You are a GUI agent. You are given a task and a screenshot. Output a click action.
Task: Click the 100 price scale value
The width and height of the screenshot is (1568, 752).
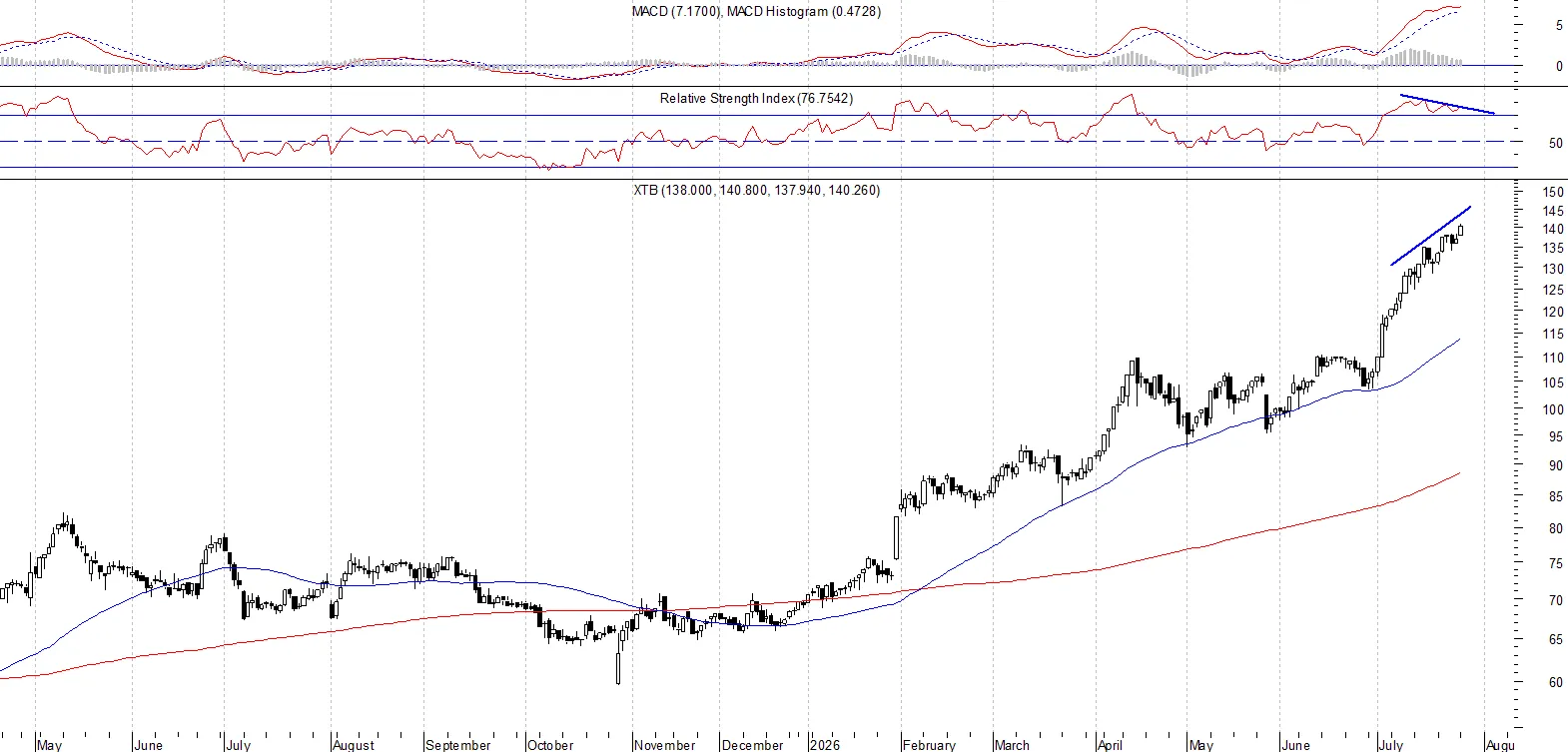click(1553, 409)
